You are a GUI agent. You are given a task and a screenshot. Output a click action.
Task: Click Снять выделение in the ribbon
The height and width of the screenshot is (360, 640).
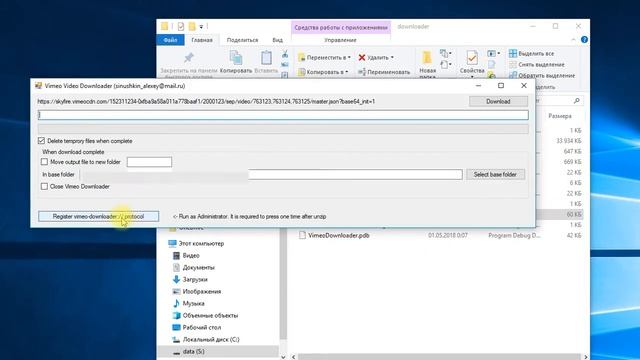pos(537,64)
